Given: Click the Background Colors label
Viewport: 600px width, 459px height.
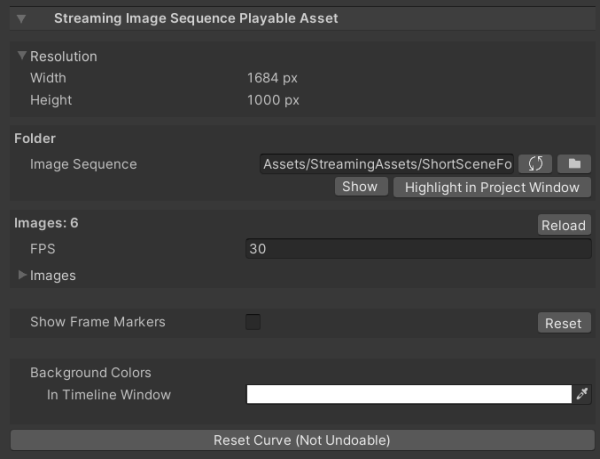Looking at the screenshot, I should click(x=90, y=373).
